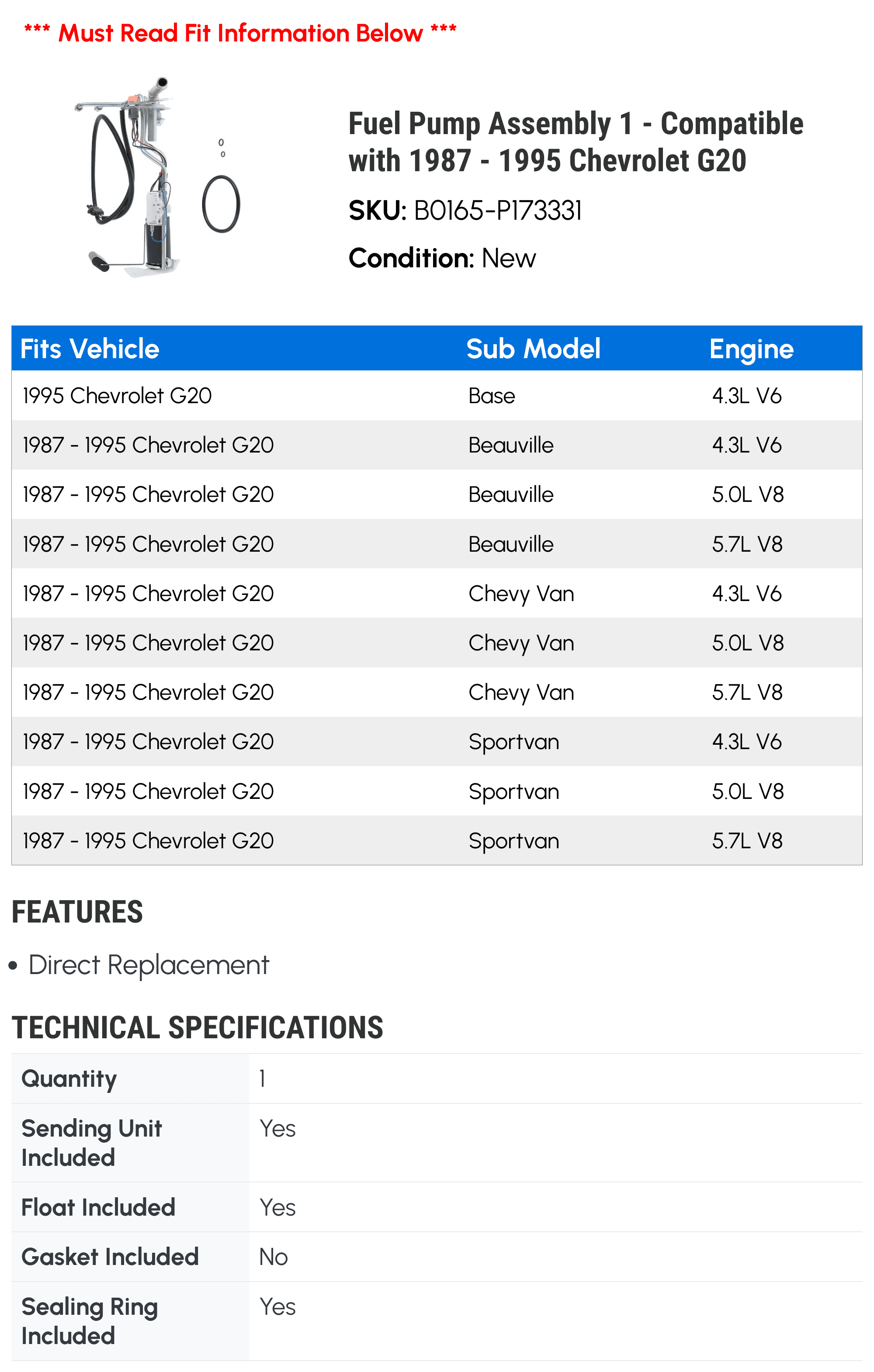Click the TECHNICAL SPECIFICATIONS heading
Image resolution: width=874 pixels, height=1372 pixels.
point(197,1027)
